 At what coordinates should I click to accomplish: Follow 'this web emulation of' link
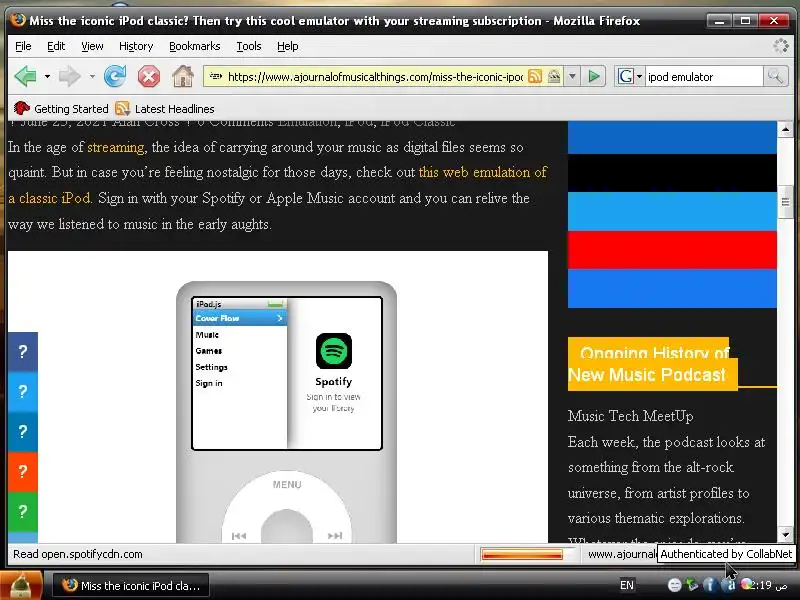(x=483, y=172)
